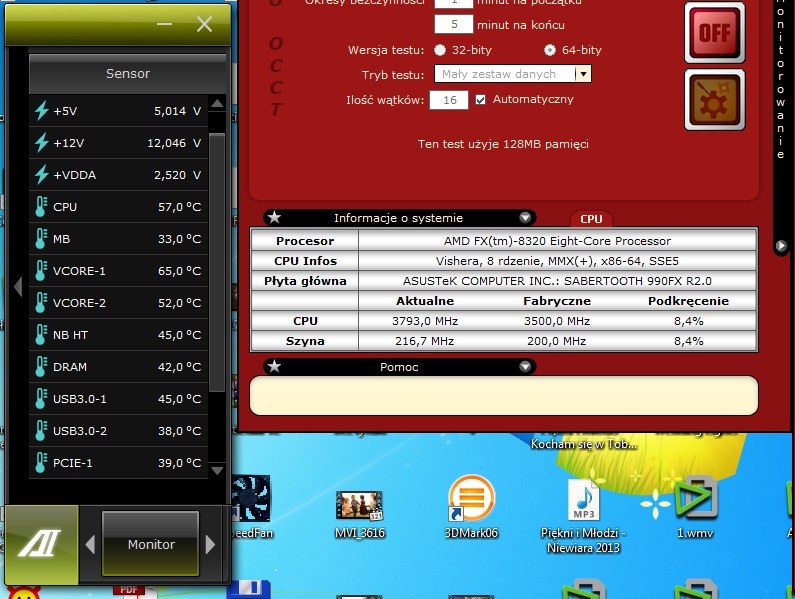Click star icon beside Pomoc

(274, 366)
